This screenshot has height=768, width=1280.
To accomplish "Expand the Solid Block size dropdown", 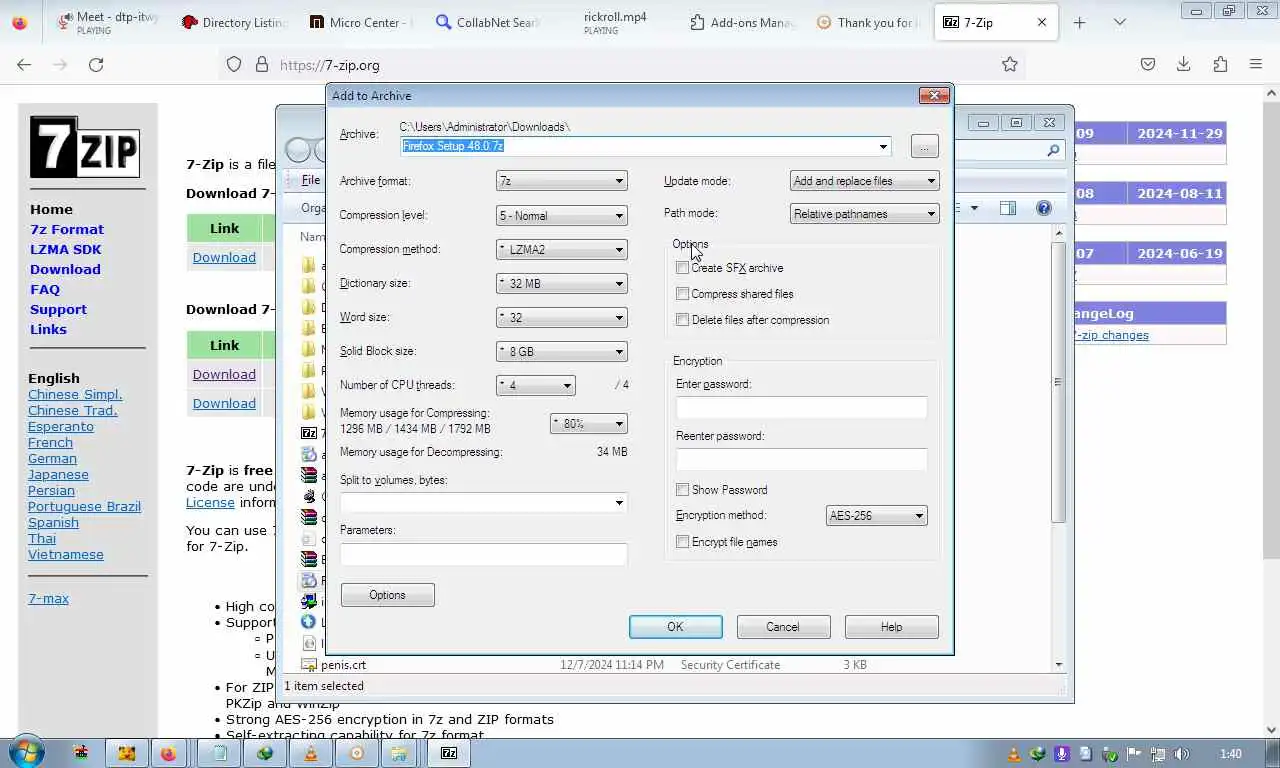I will pos(562,351).
